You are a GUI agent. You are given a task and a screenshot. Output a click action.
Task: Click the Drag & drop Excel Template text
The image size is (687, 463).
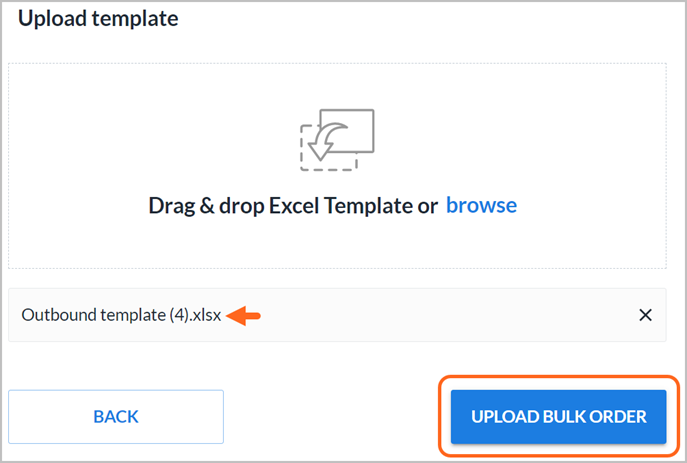coord(293,205)
